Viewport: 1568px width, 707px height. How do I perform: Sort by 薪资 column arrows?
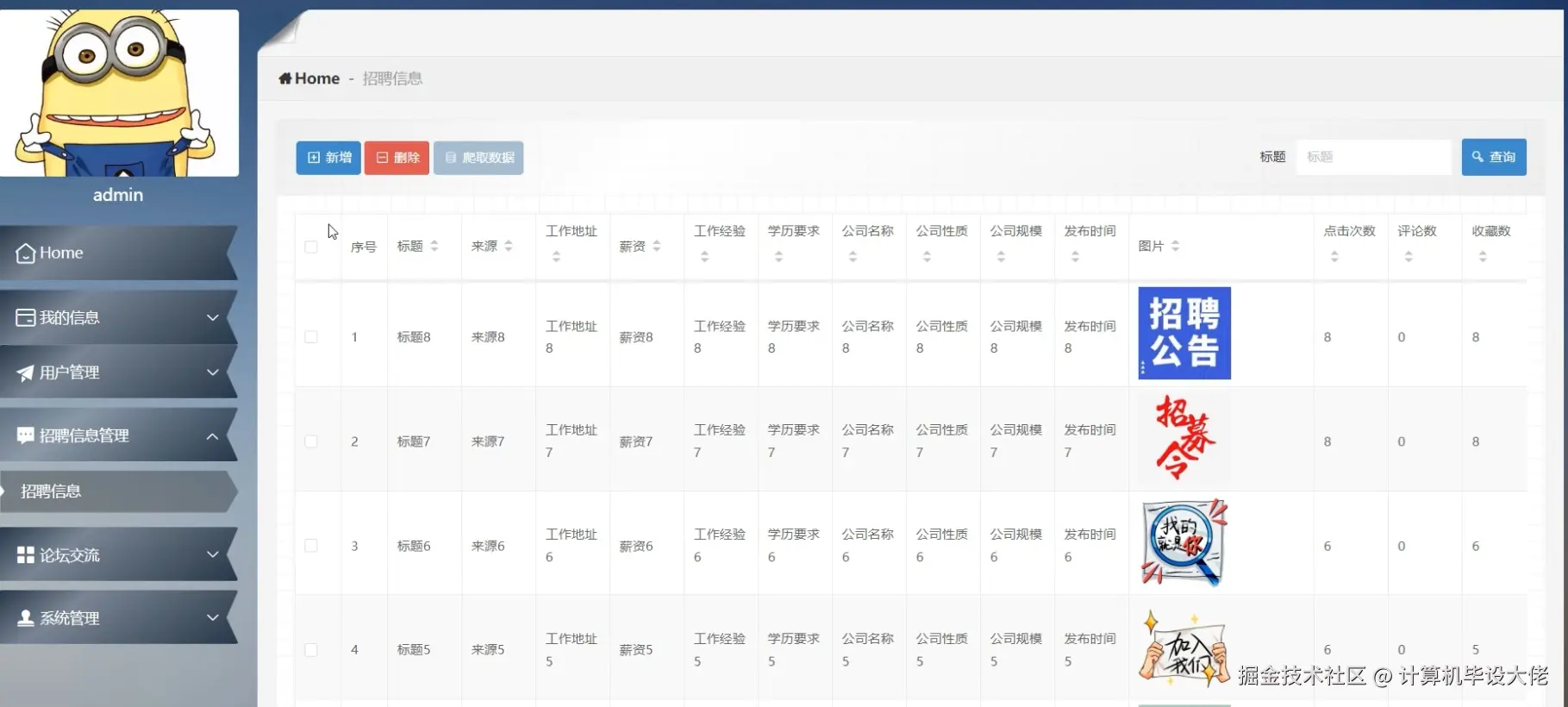pyautogui.click(x=657, y=246)
